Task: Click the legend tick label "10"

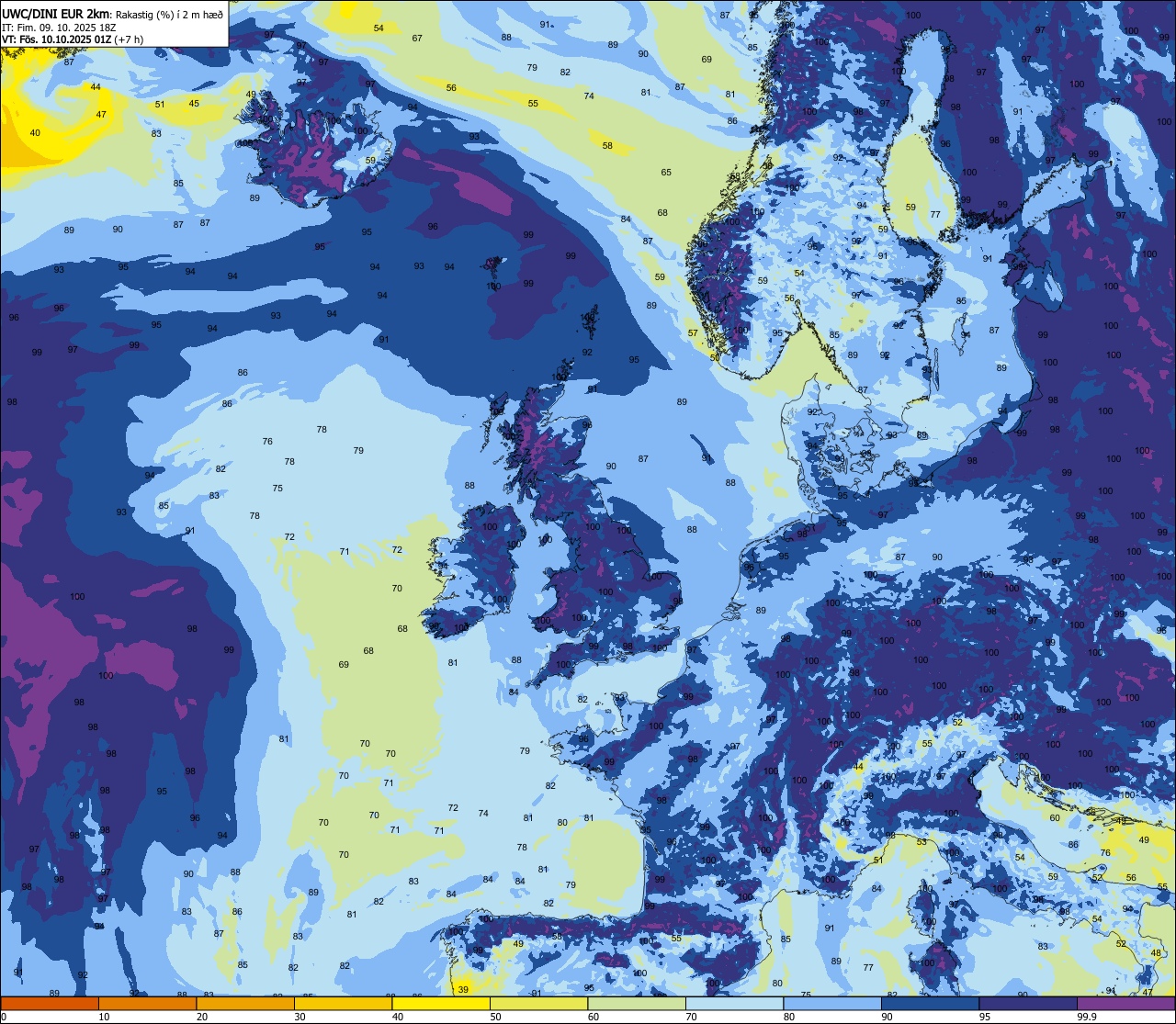Action: (104, 1017)
